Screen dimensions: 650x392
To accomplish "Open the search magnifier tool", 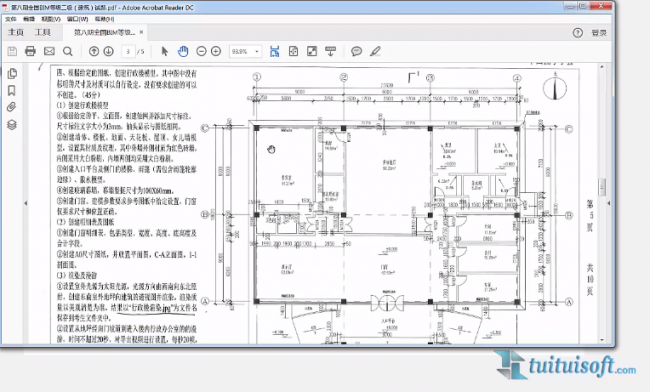I will click(68, 51).
